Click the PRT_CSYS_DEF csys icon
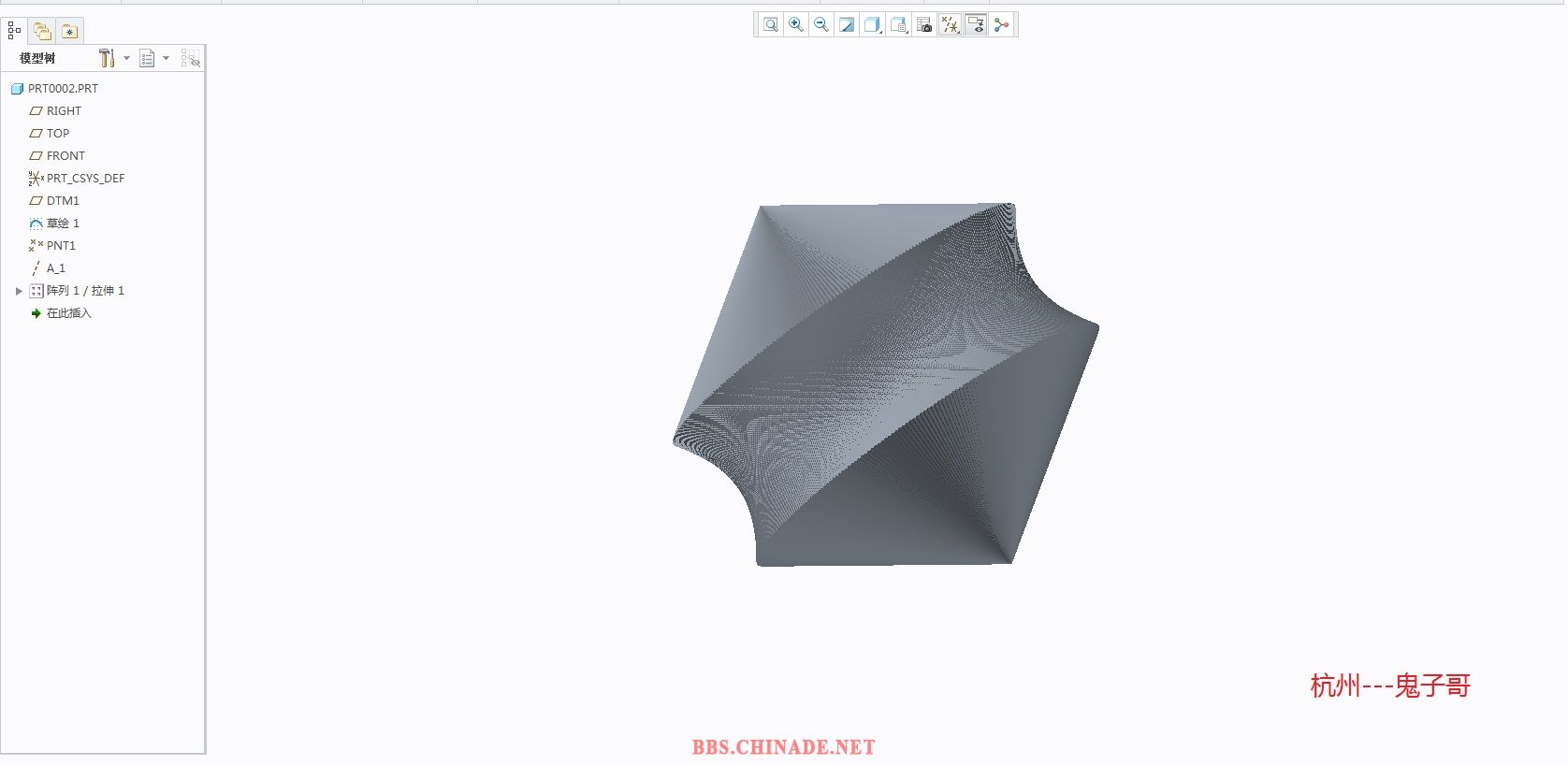Viewport: 1568px width, 765px height. click(x=36, y=179)
